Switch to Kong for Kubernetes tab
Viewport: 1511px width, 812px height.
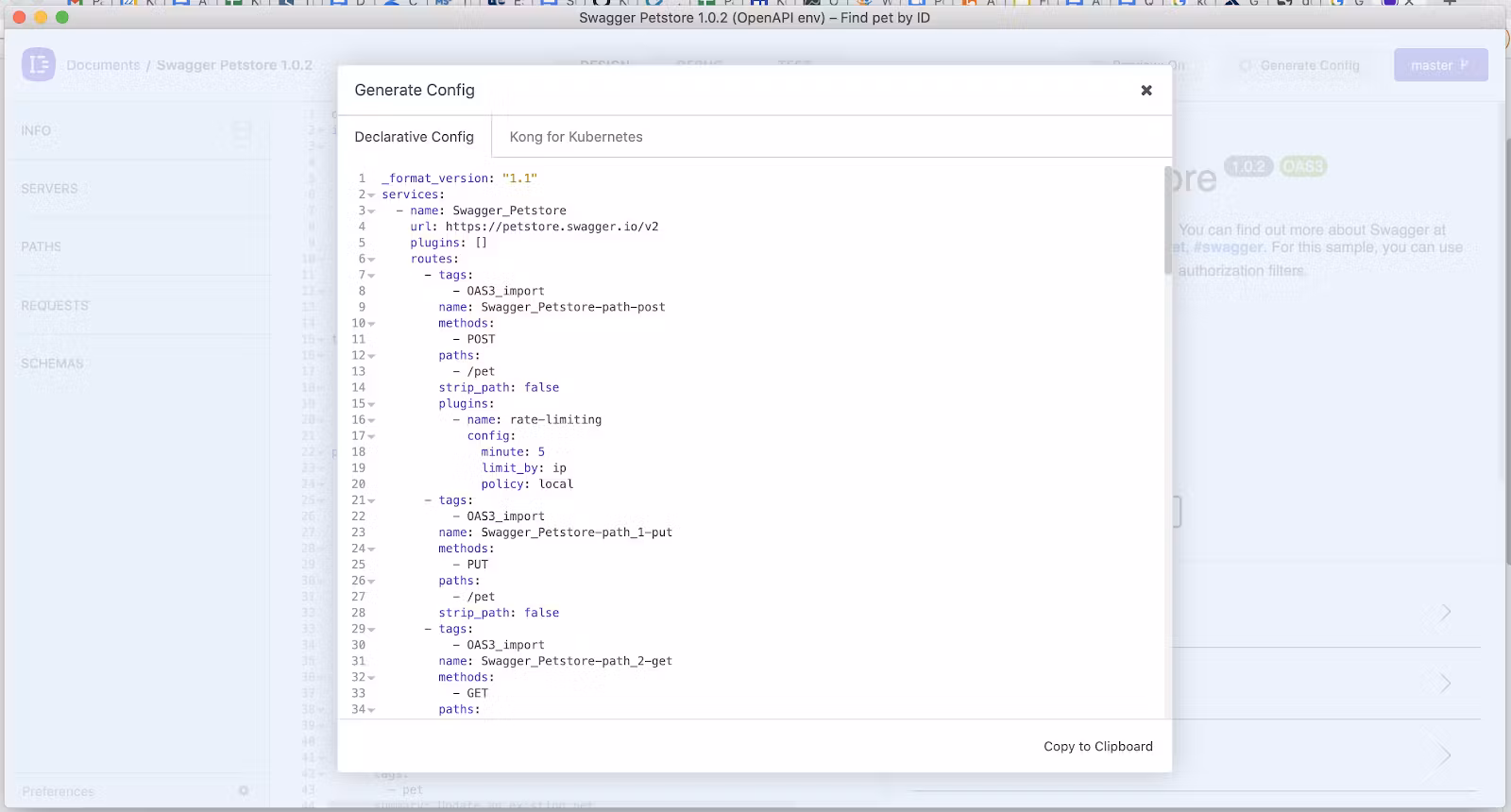coord(575,137)
